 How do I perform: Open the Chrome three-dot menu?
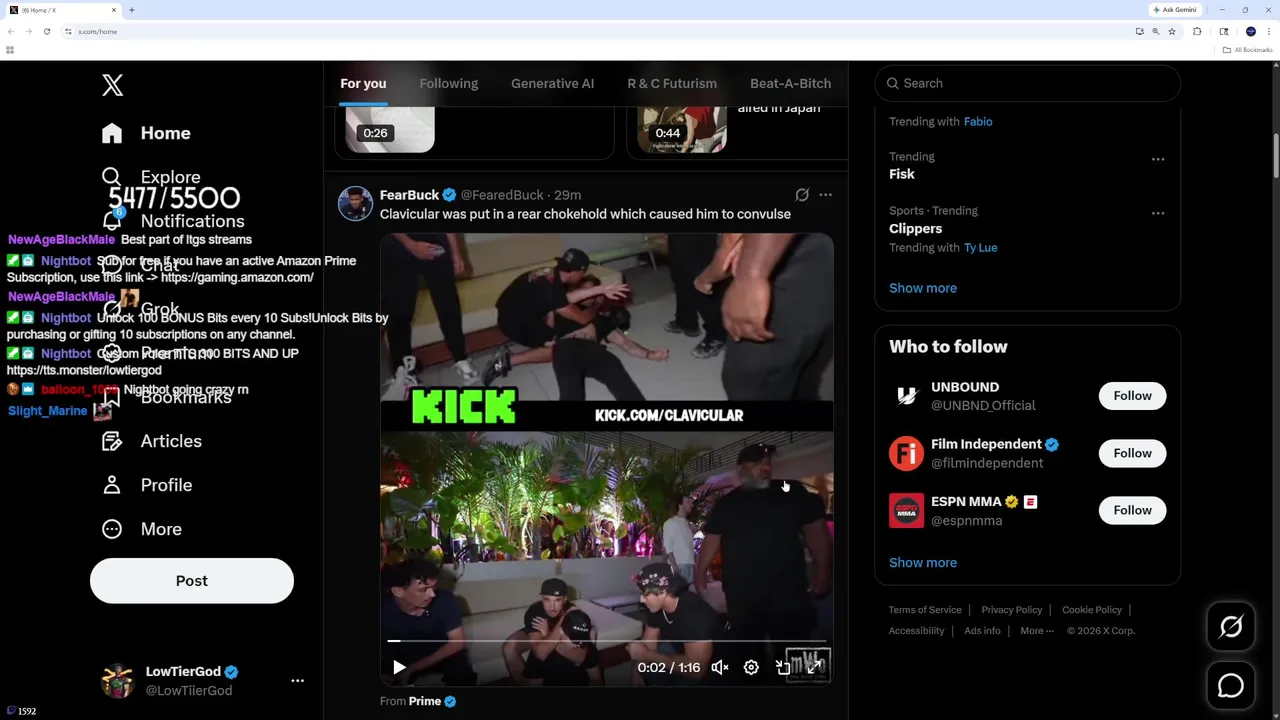[1268, 31]
